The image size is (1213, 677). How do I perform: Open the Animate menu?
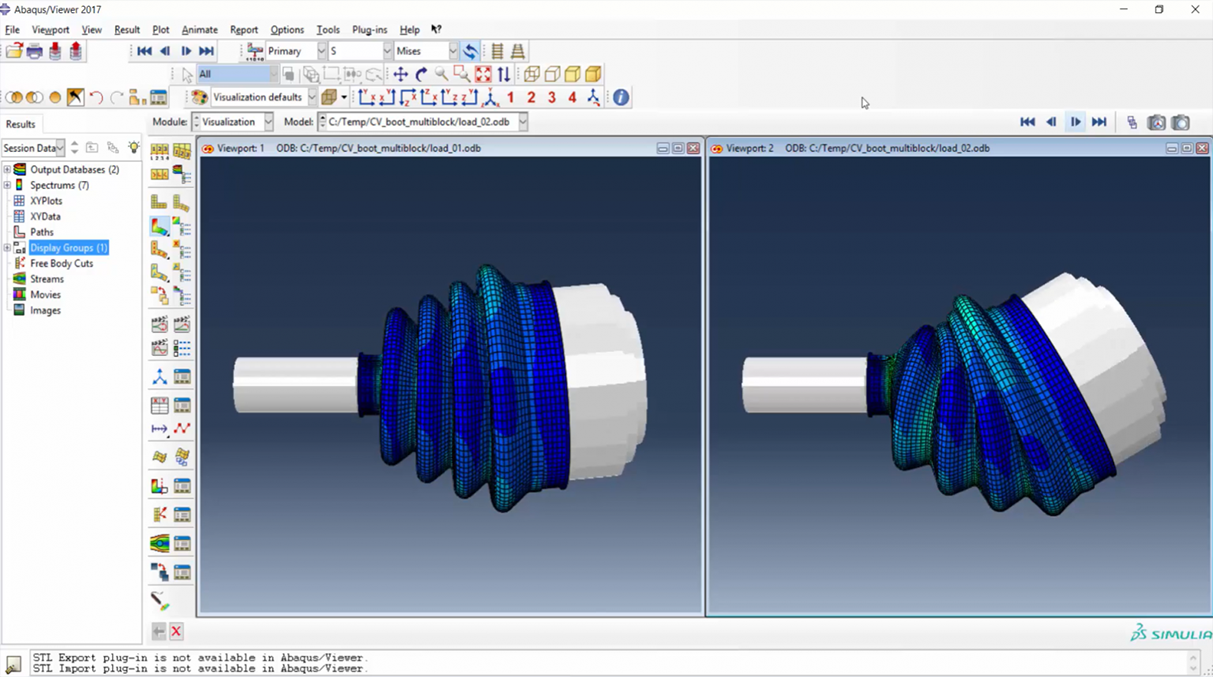(199, 30)
